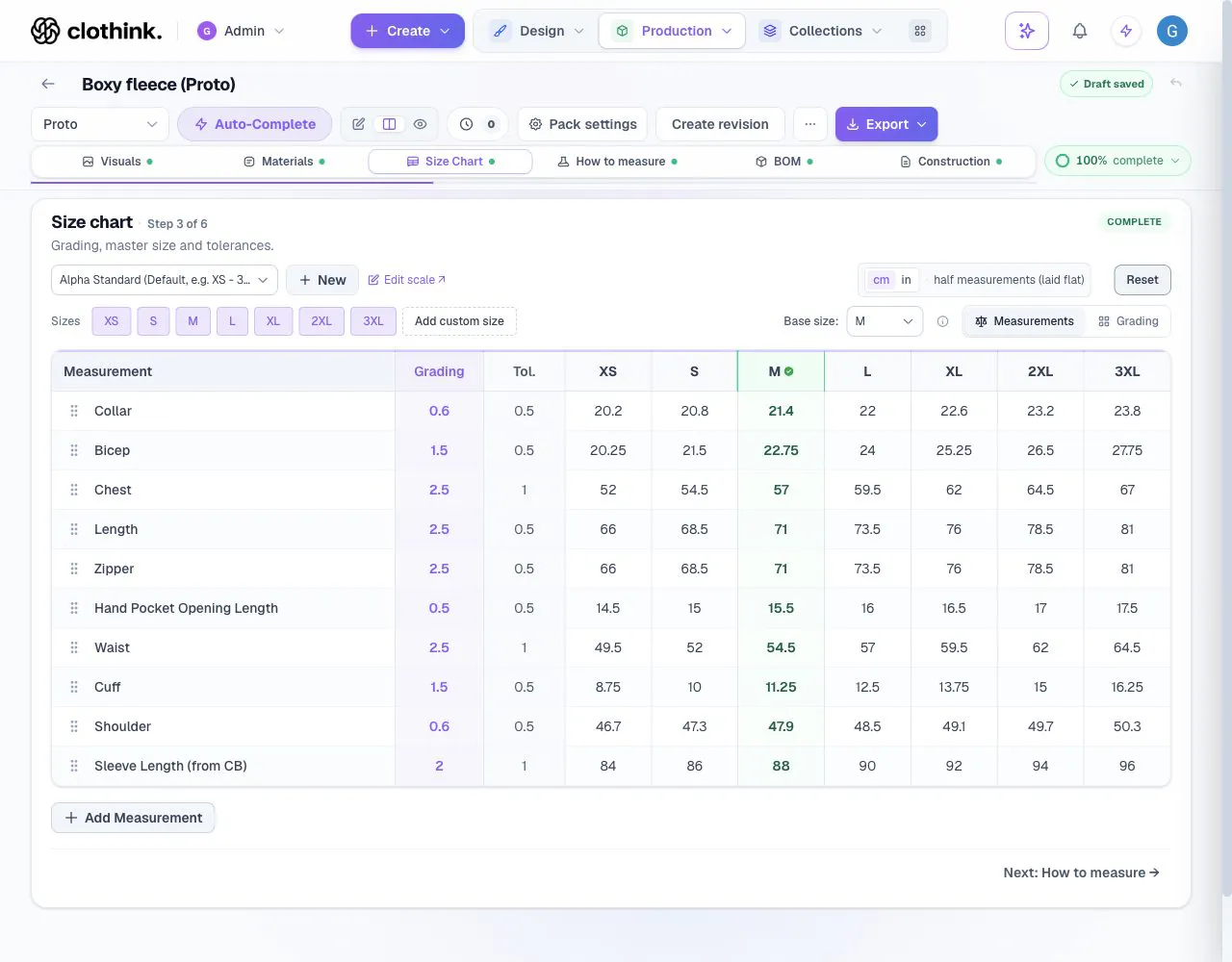Open the Export dropdown button
The width and height of the screenshot is (1232, 962).
click(x=886, y=124)
